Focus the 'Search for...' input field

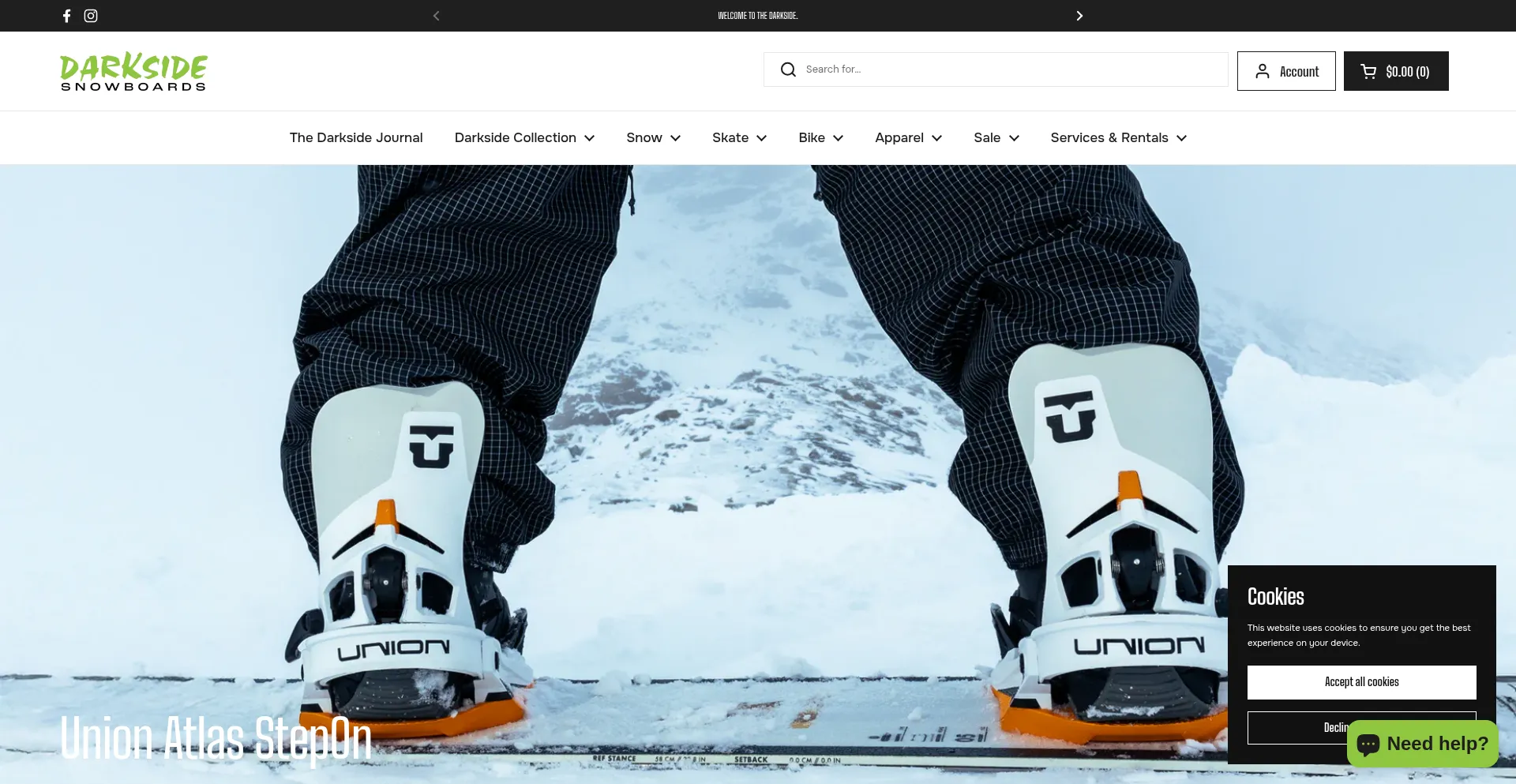pyautogui.click(x=1011, y=69)
